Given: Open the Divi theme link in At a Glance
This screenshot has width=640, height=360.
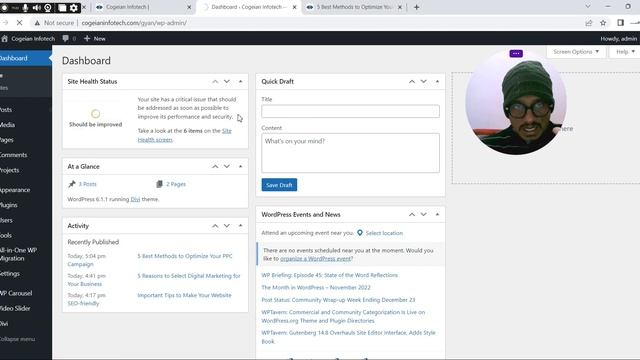Looking at the screenshot, I should click(135, 199).
